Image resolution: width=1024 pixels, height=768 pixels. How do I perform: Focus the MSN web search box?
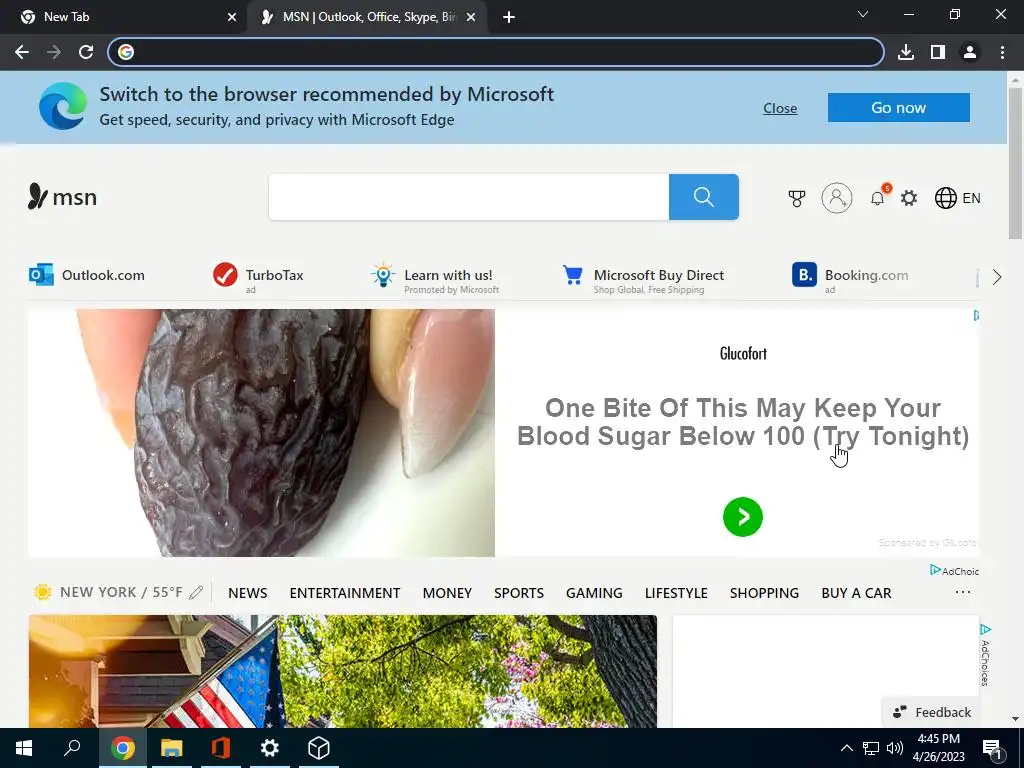coord(469,197)
